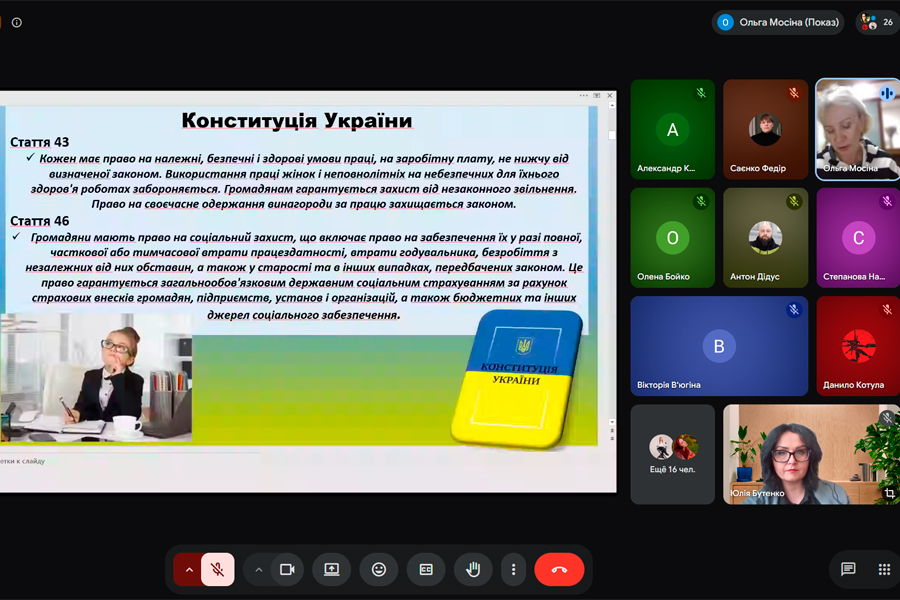The image size is (900, 600).
Task: Turn on captions with CC icon
Action: (x=426, y=570)
